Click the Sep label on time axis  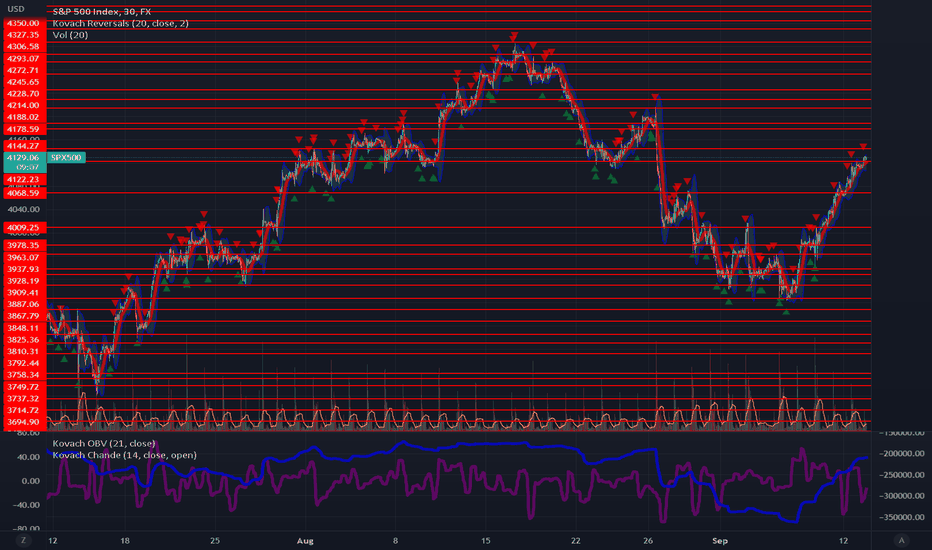coord(720,540)
